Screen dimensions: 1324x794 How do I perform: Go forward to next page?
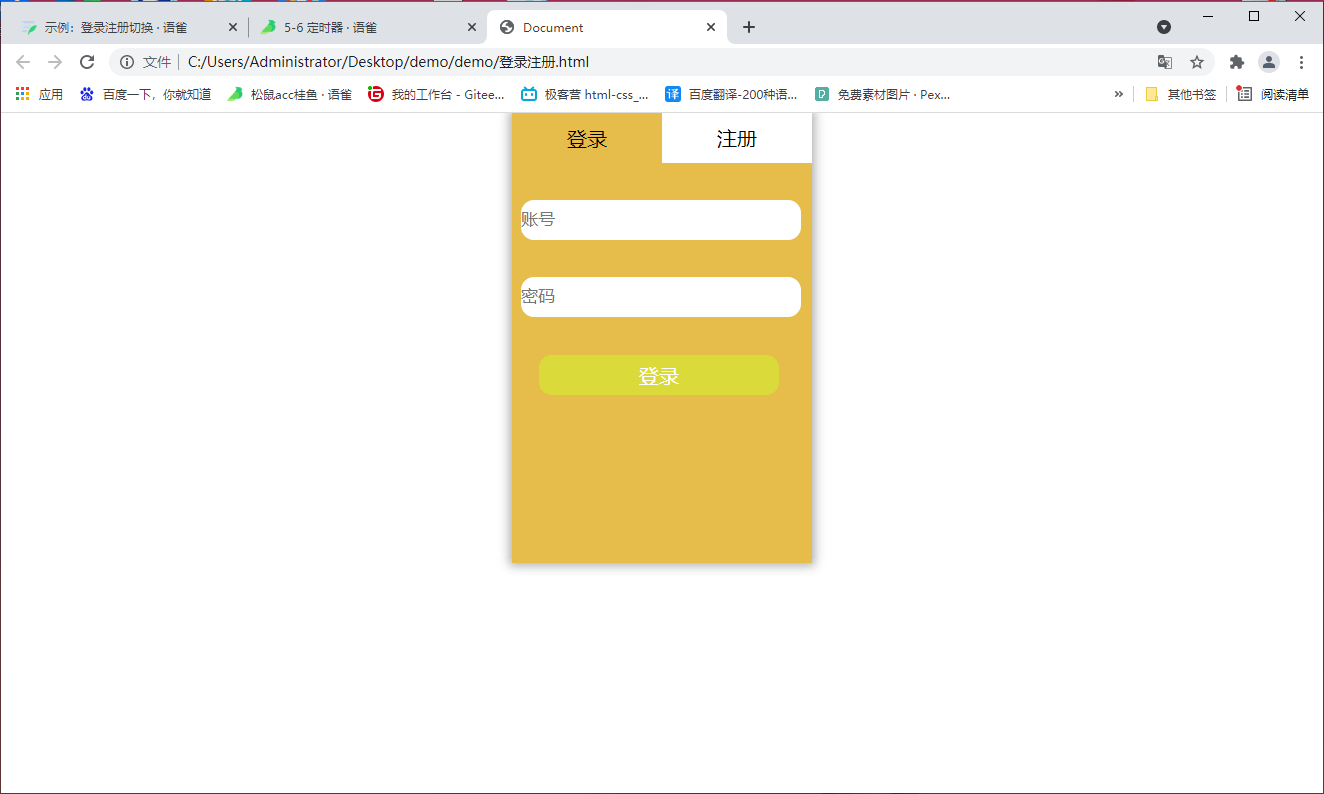(55, 62)
